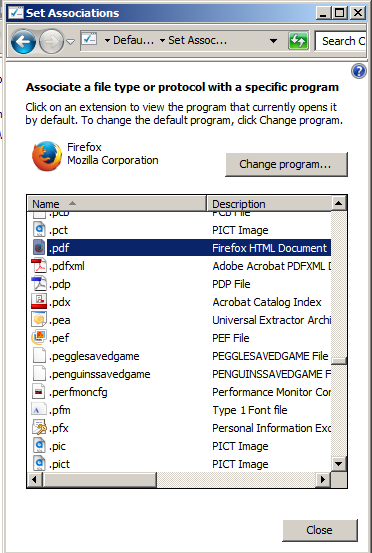Viewport: 372px width, 553px height.
Task: Select the .pef file icon
Action: pyautogui.click(x=39, y=338)
